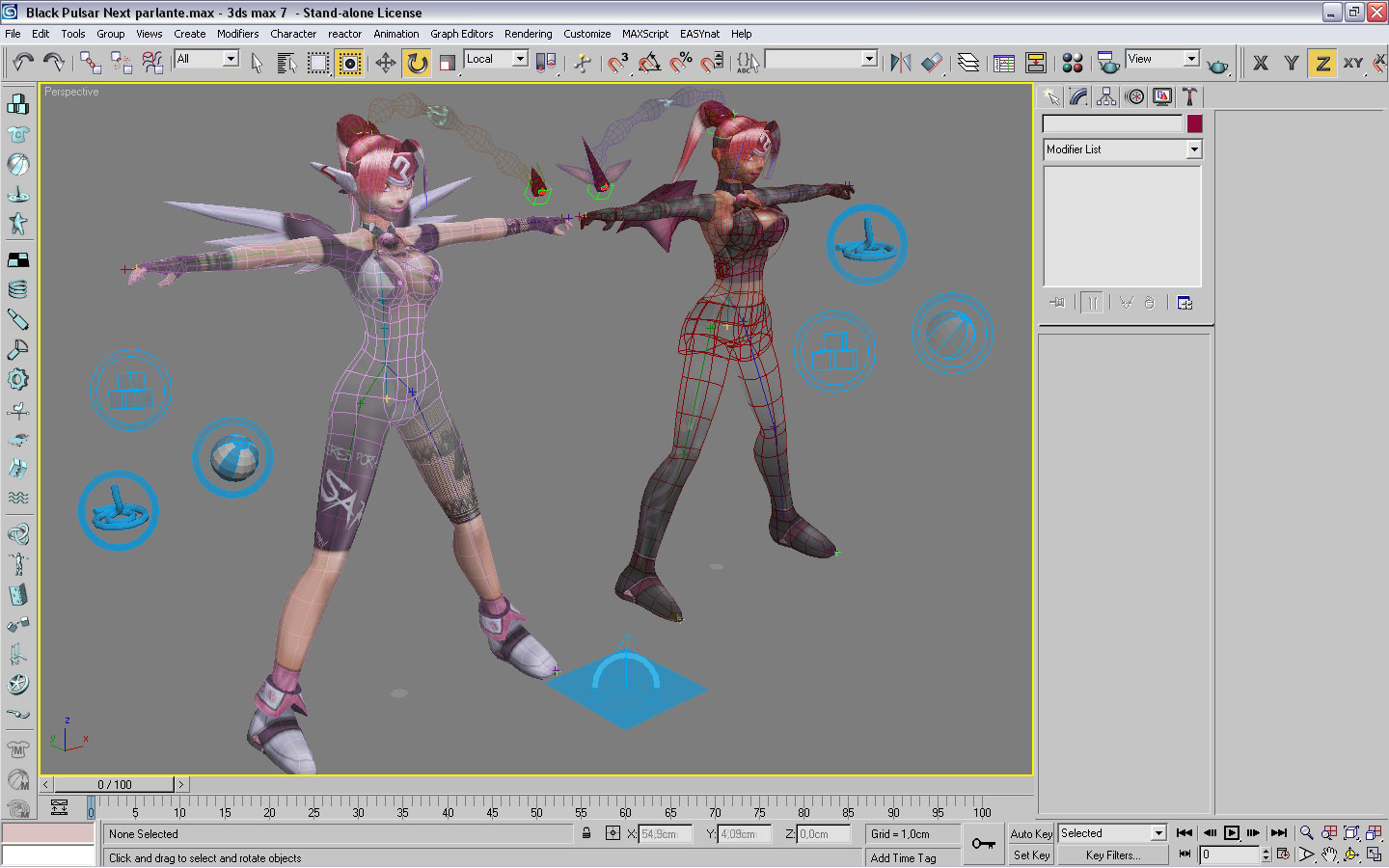
Task: Restrict to the Y axis constraint
Action: click(x=1292, y=64)
